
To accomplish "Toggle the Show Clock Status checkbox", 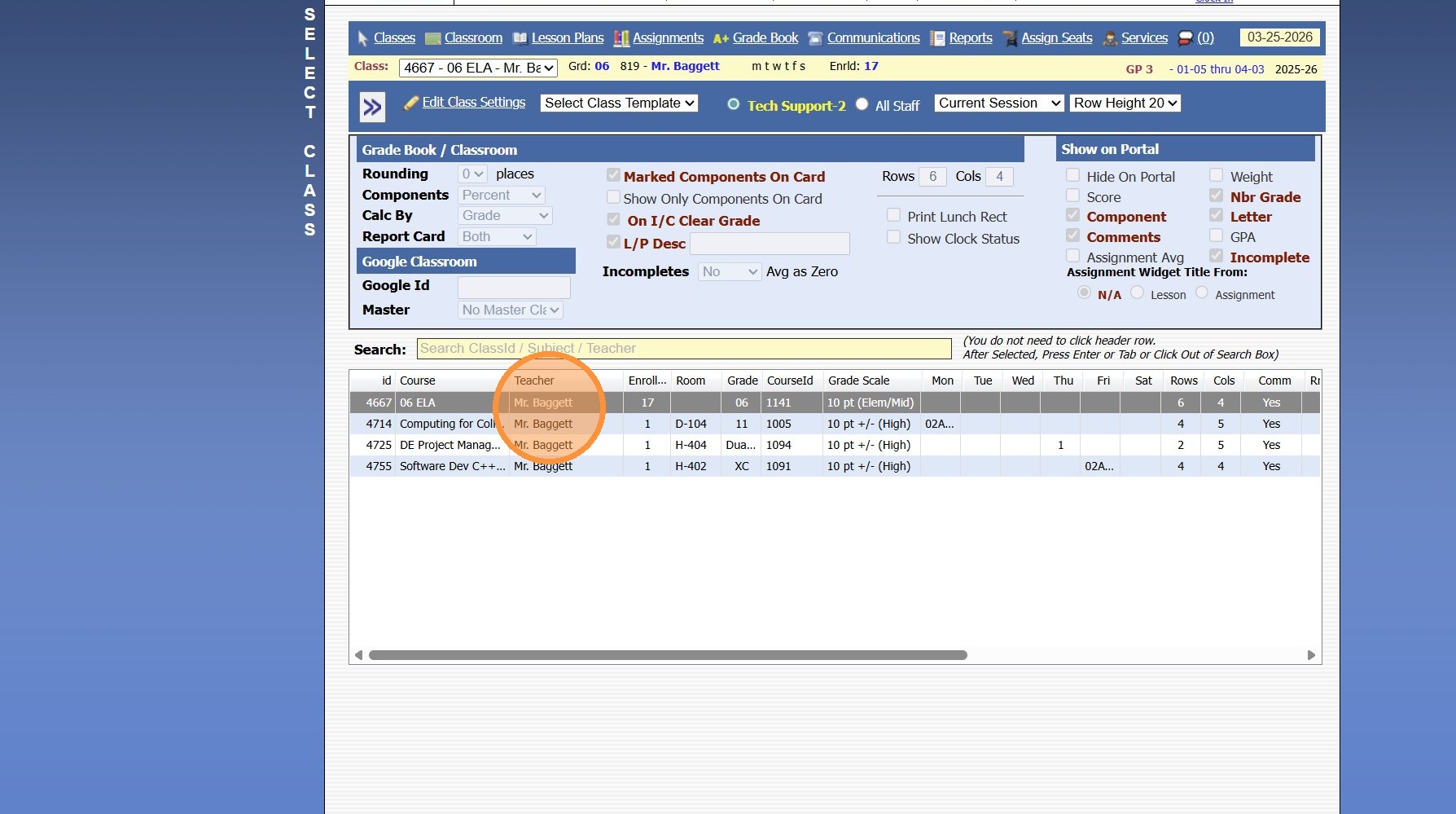I will point(893,237).
